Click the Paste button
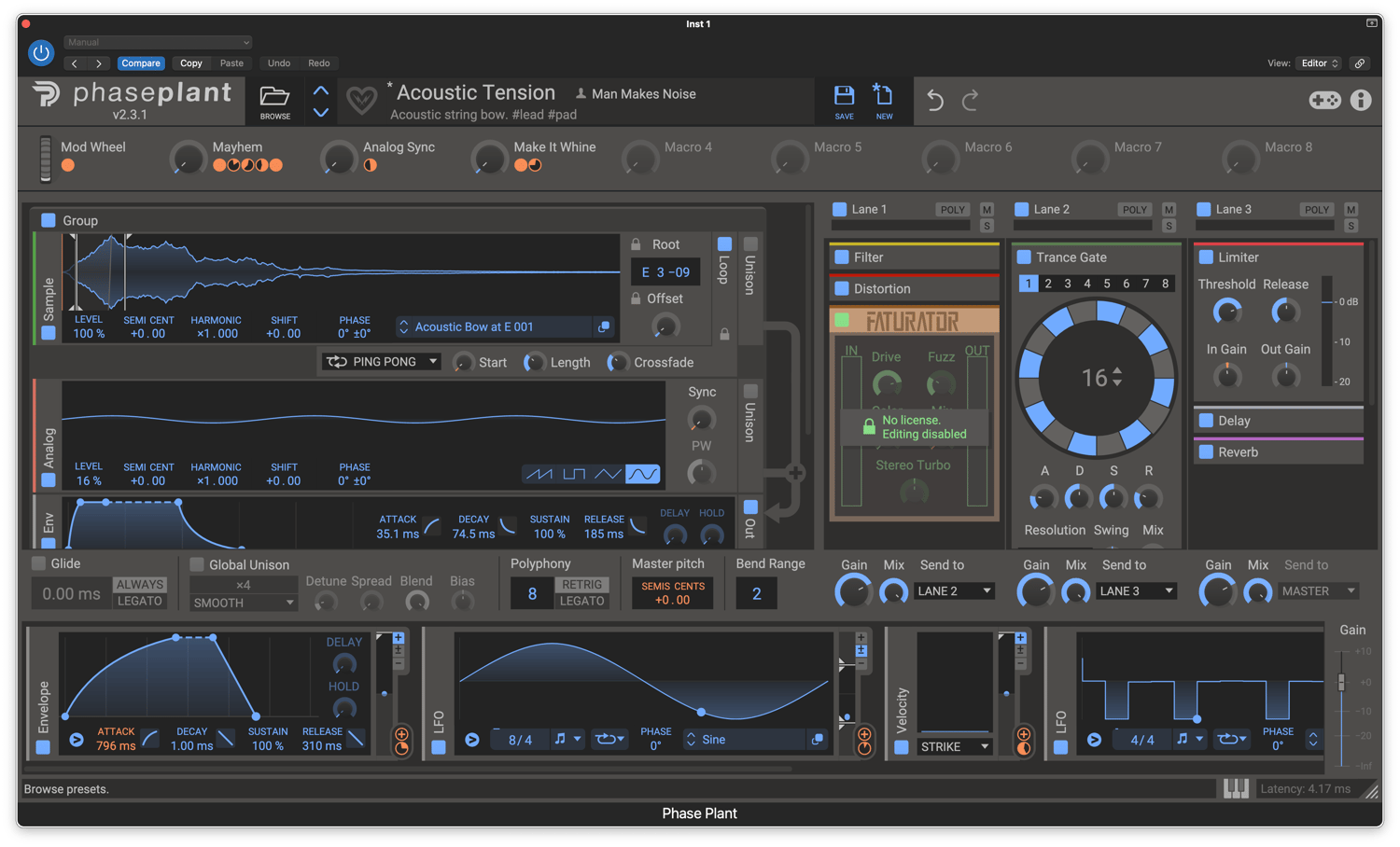1400x847 pixels. [x=231, y=63]
